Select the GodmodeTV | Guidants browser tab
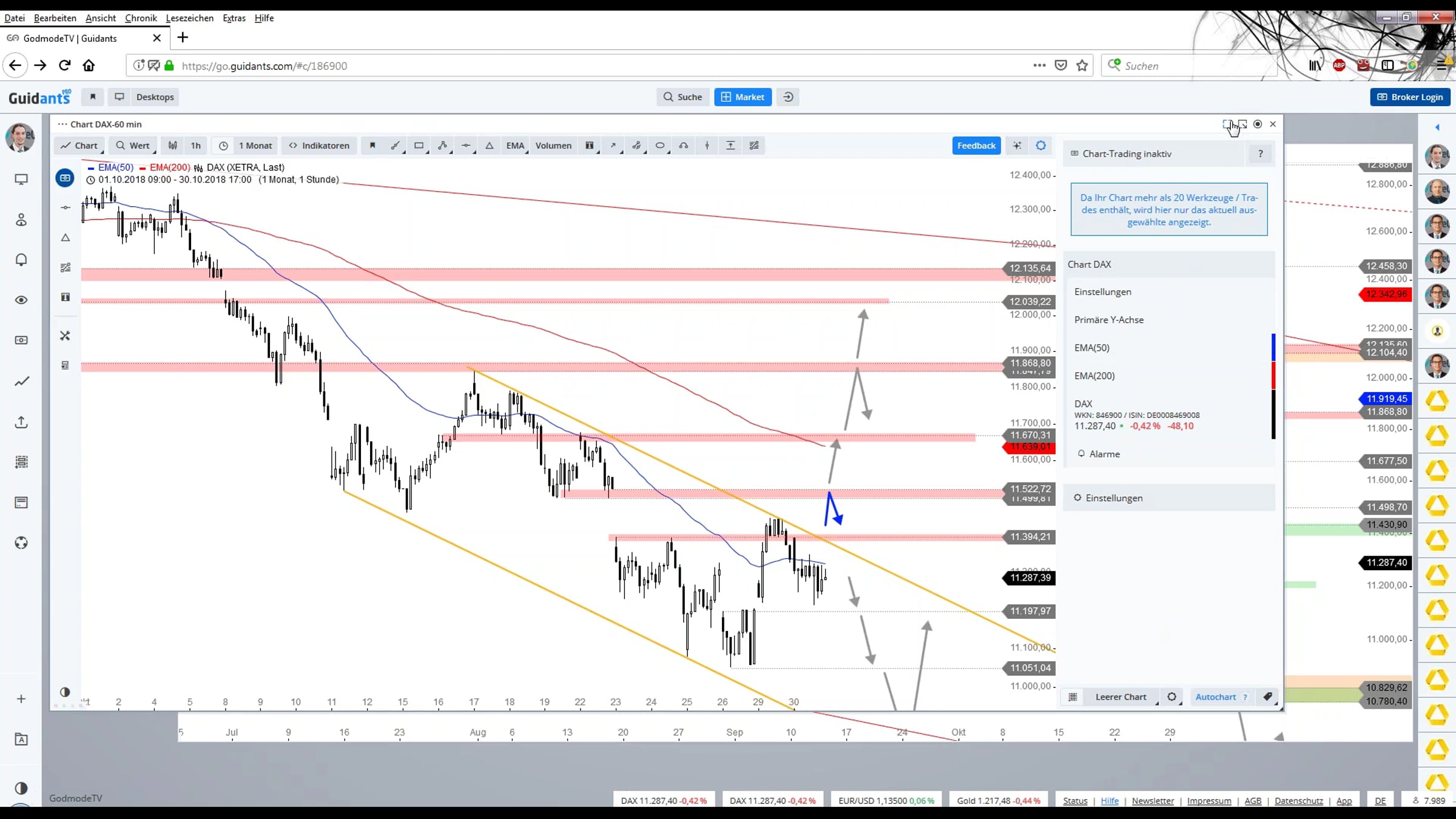1456x819 pixels. click(84, 38)
